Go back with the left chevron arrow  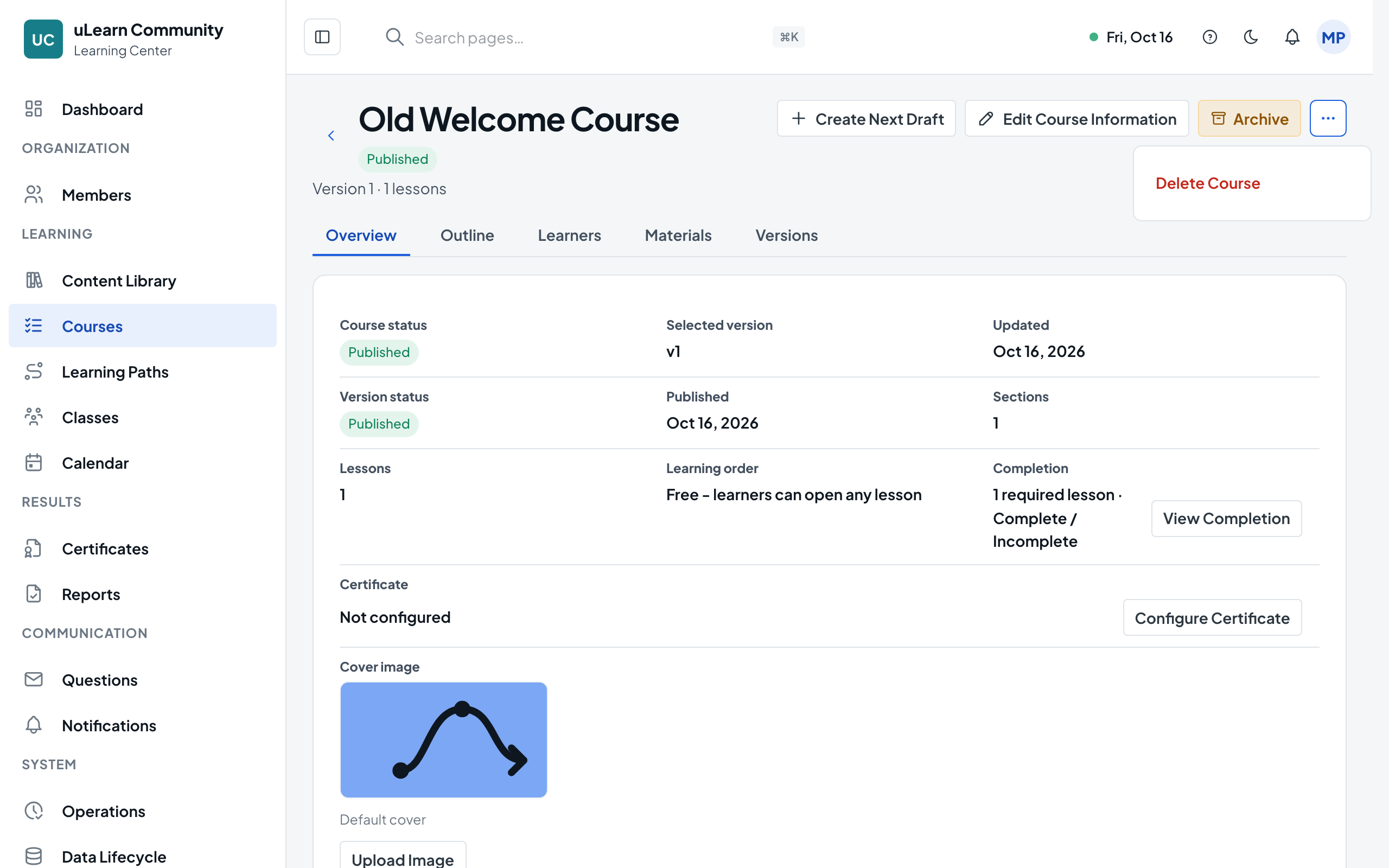click(331, 136)
